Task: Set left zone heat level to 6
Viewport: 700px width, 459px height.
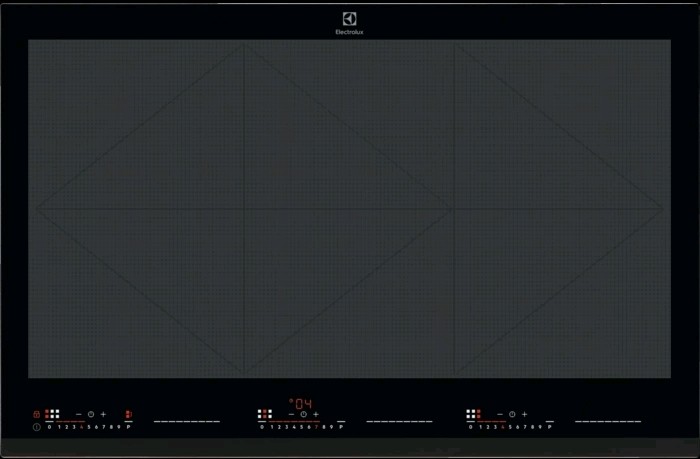Action: pos(96,427)
